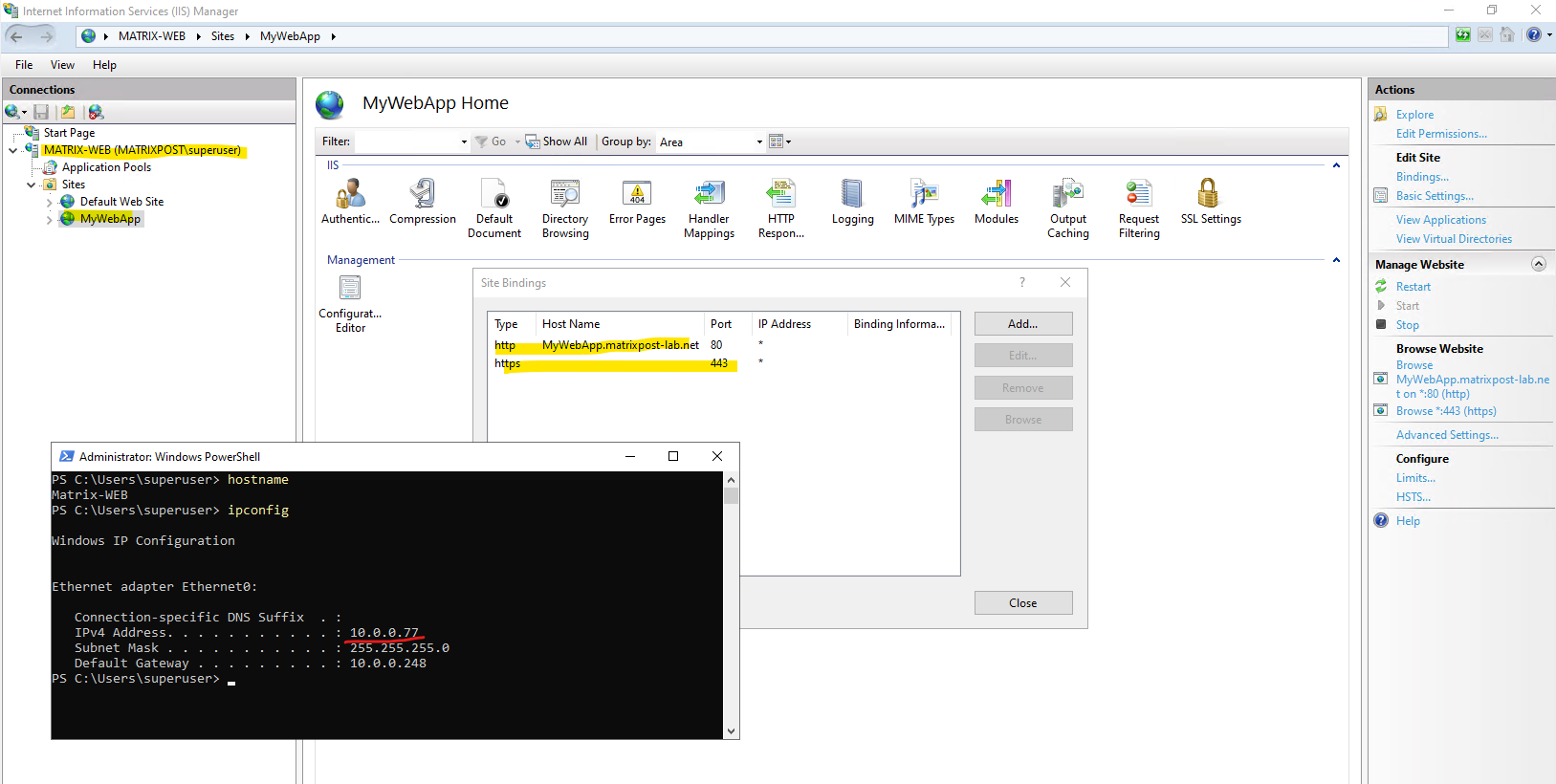This screenshot has width=1556, height=784.
Task: Open the Filter dropdown
Action: (464, 142)
